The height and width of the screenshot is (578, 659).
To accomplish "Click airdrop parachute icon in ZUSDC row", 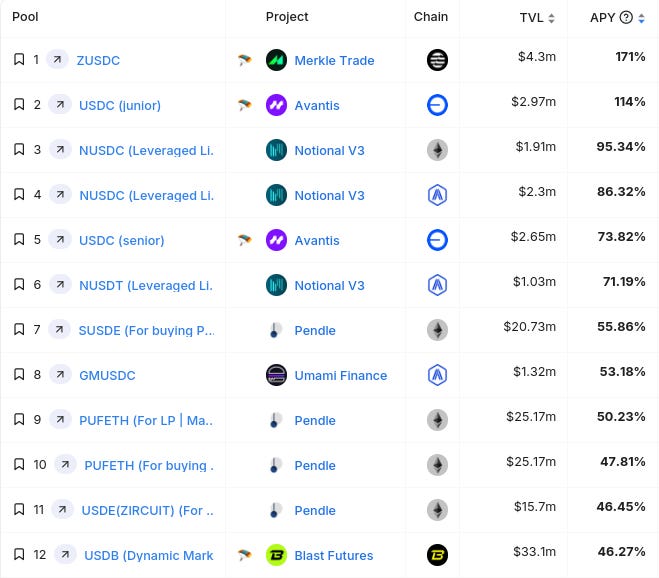I will click(244, 60).
